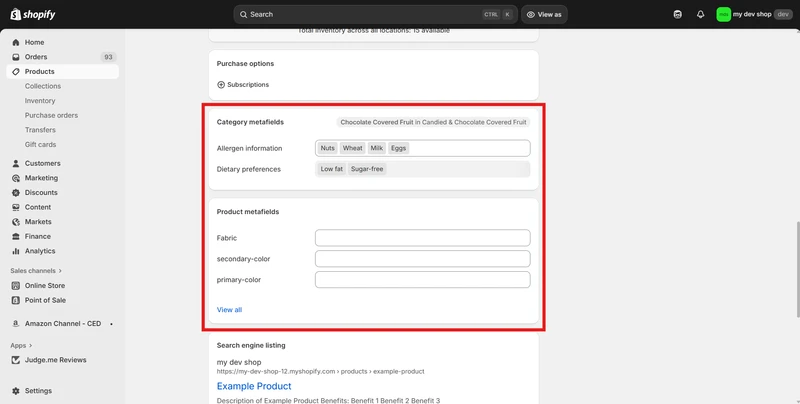800x404 pixels.
Task: Click the Fabric metafield input
Action: (x=422, y=238)
